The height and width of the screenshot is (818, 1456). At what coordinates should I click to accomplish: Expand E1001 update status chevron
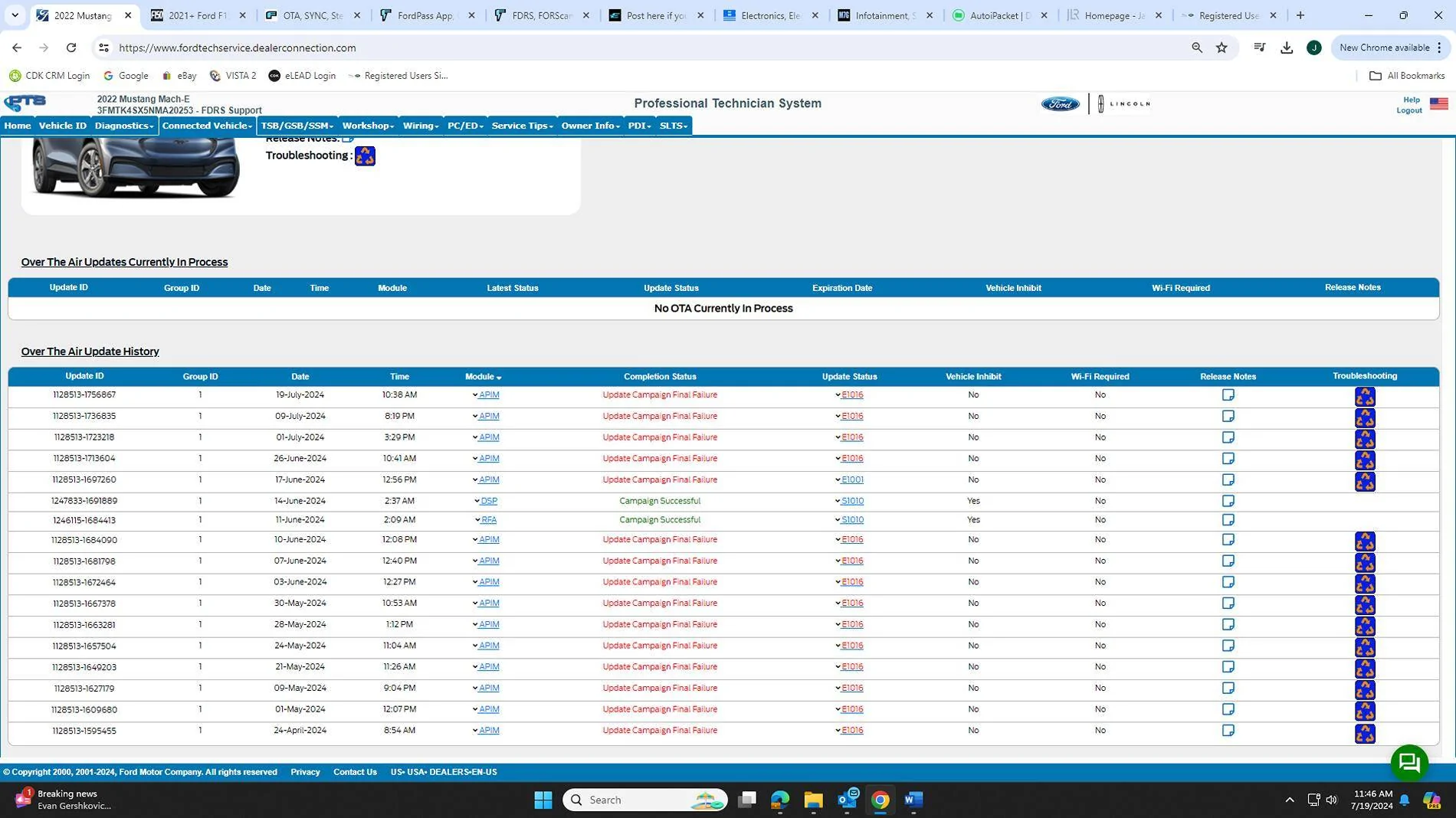pos(838,480)
